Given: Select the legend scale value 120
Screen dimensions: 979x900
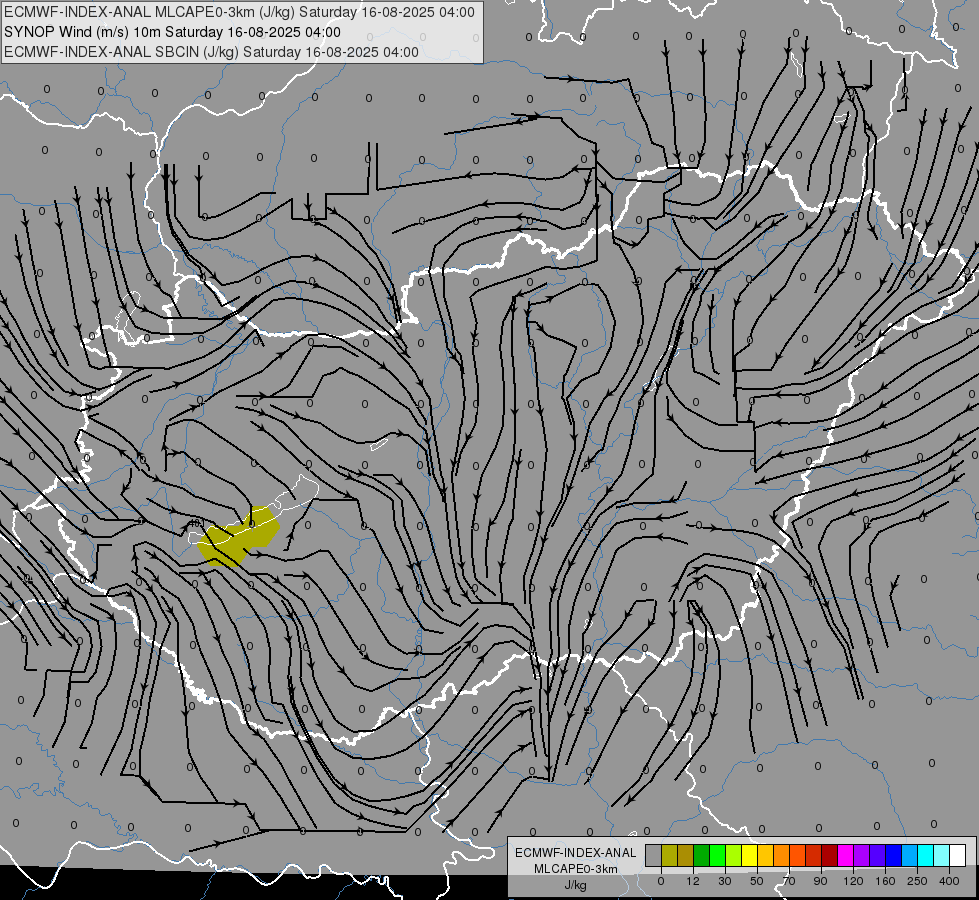Looking at the screenshot, I should tap(854, 881).
